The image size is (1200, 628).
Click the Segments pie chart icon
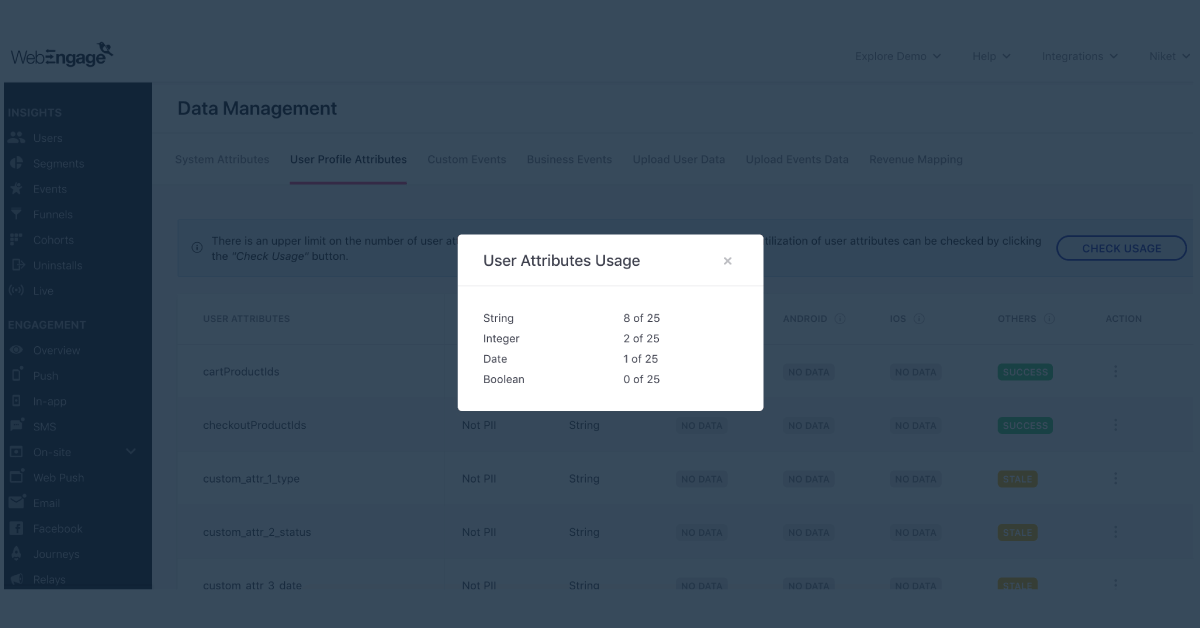[16, 163]
